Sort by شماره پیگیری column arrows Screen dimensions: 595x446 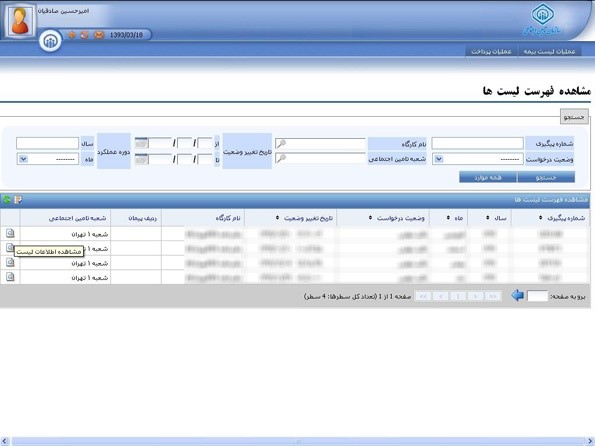tap(540, 217)
